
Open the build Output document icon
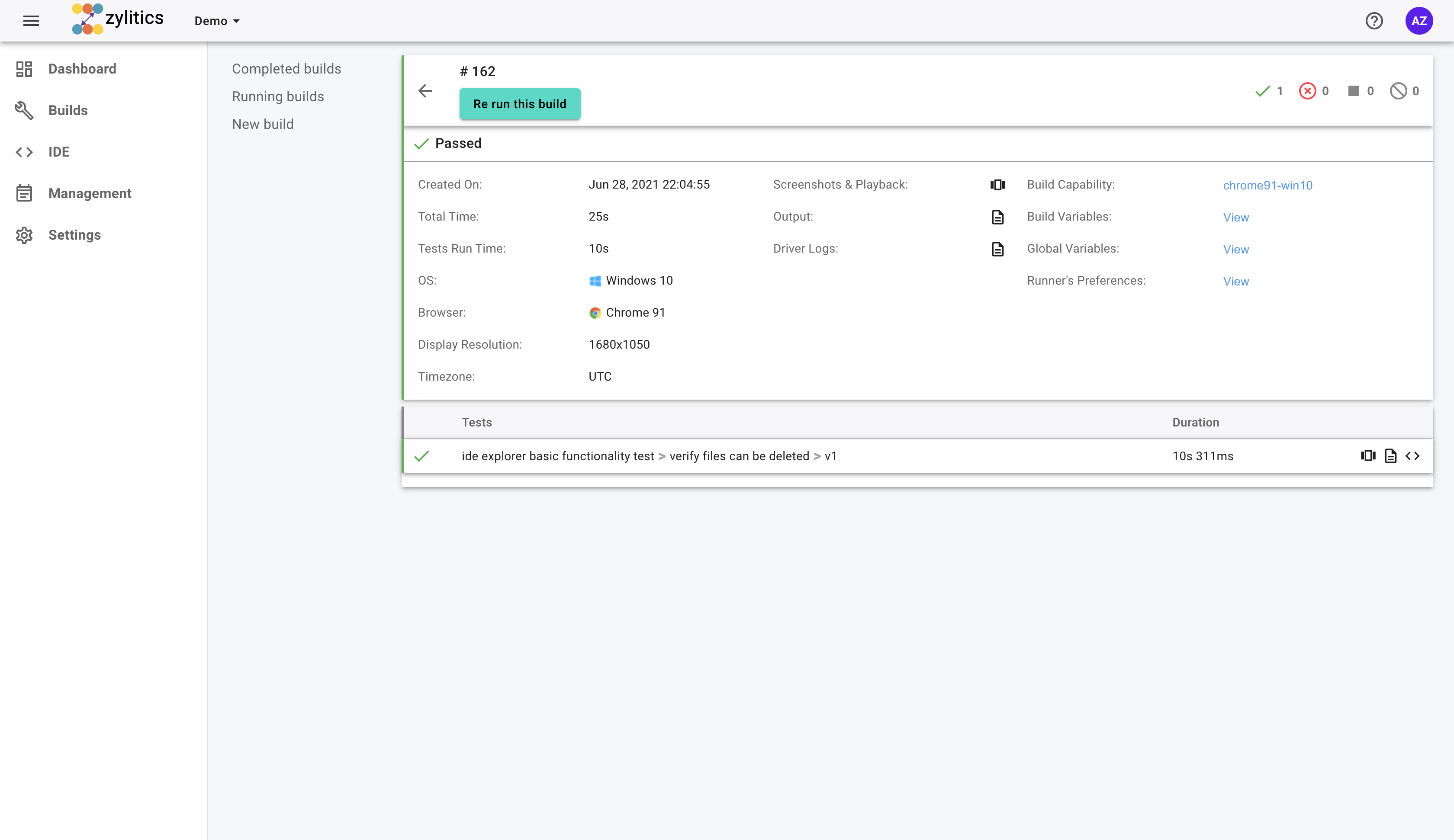click(x=997, y=217)
